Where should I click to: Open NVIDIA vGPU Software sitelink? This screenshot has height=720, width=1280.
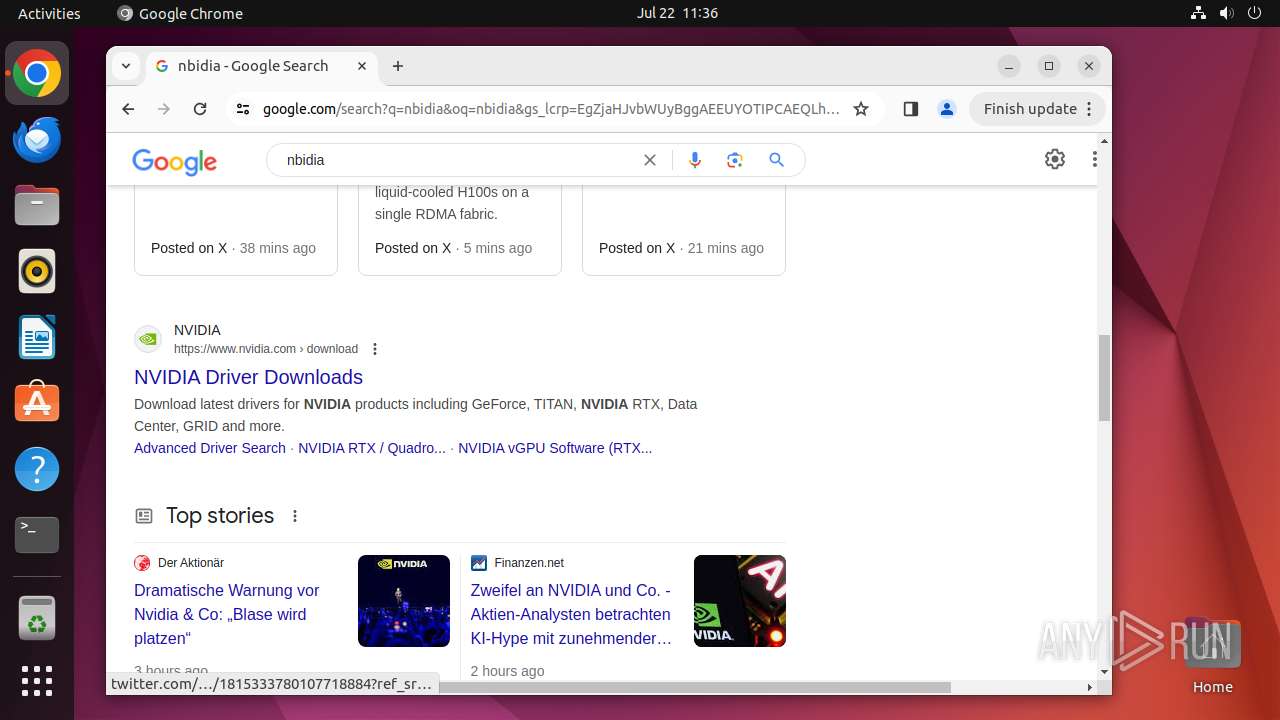[555, 448]
